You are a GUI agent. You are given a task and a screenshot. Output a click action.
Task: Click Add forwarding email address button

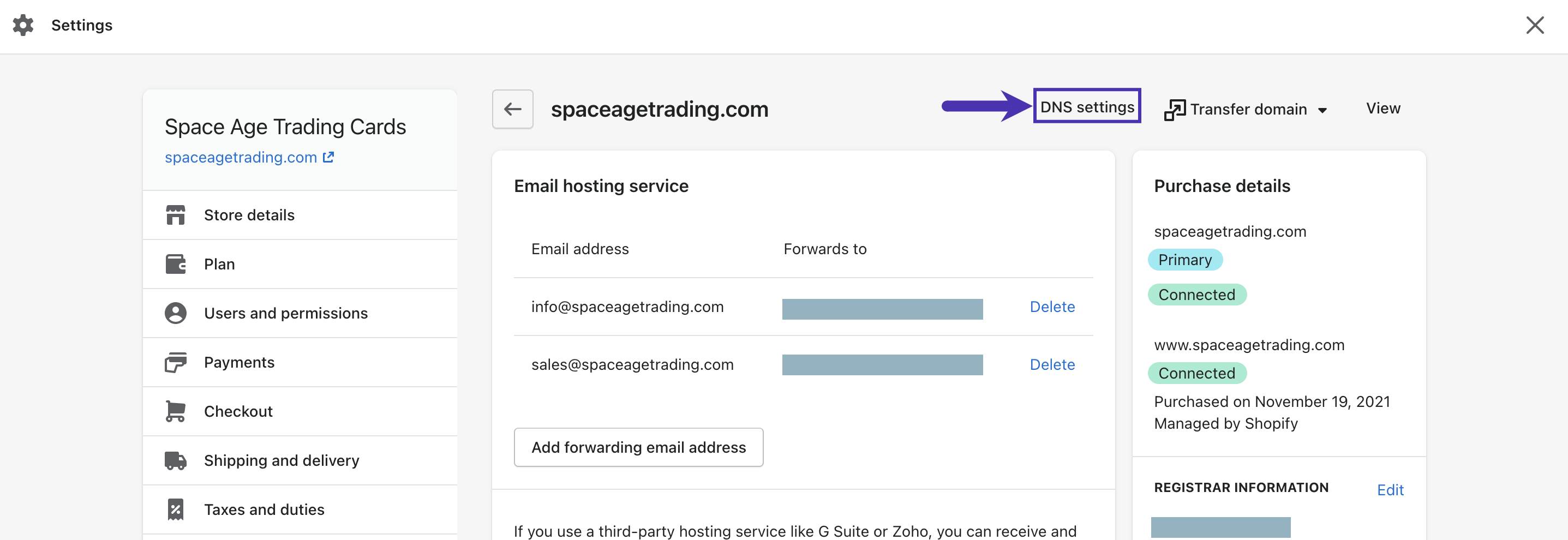(x=638, y=447)
